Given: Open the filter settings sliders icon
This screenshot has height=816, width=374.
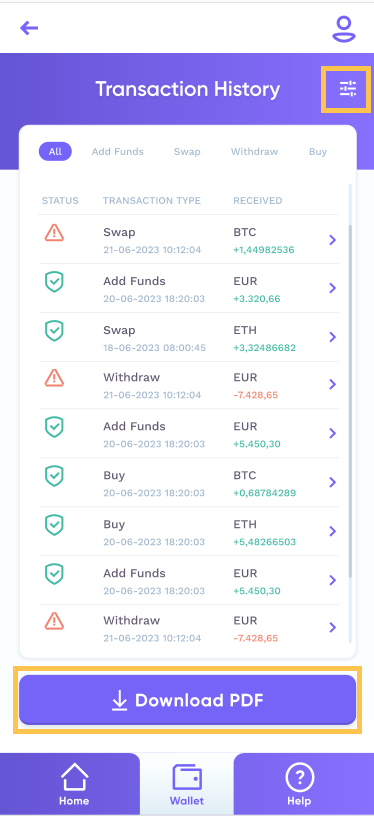Looking at the screenshot, I should pyautogui.click(x=347, y=89).
